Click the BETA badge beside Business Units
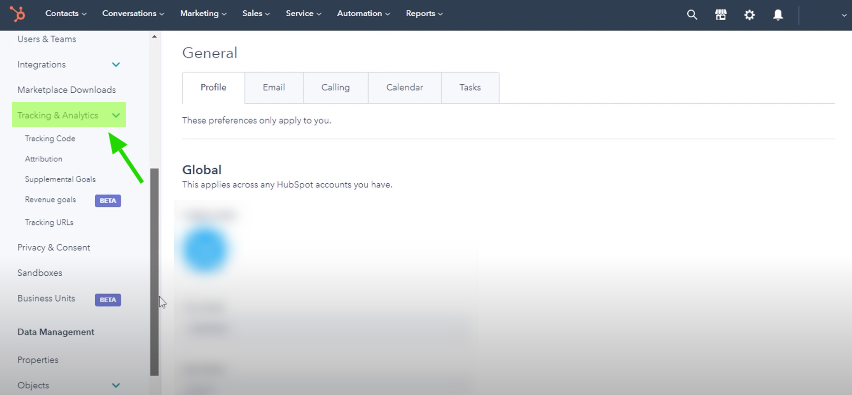The image size is (852, 395). (108, 299)
